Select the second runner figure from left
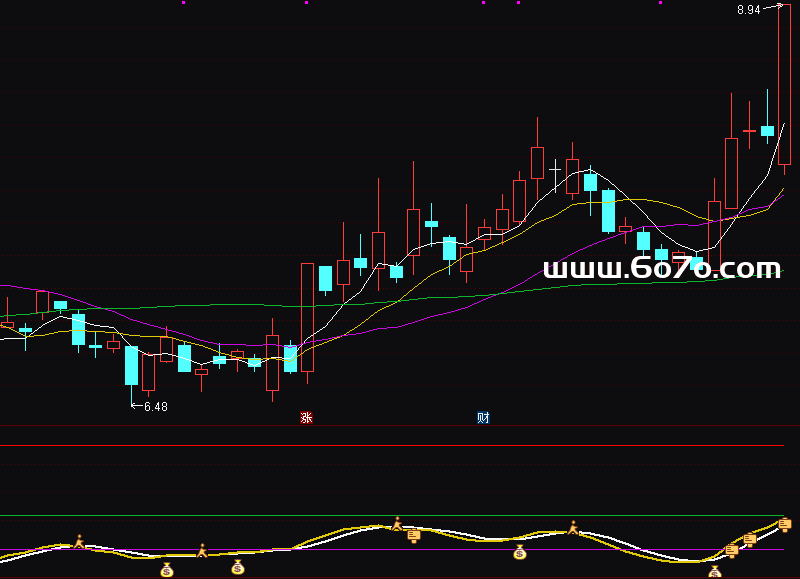The width and height of the screenshot is (800, 579). point(202,550)
